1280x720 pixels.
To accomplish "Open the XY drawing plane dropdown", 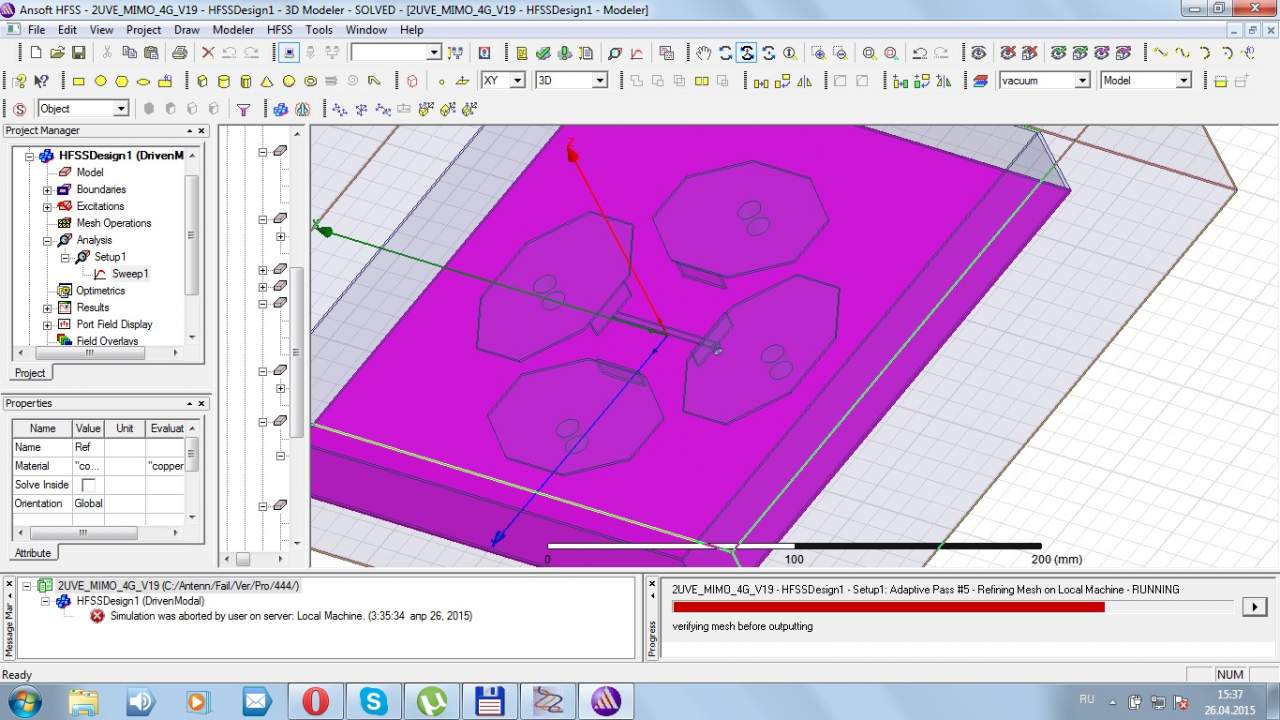I will click(517, 81).
